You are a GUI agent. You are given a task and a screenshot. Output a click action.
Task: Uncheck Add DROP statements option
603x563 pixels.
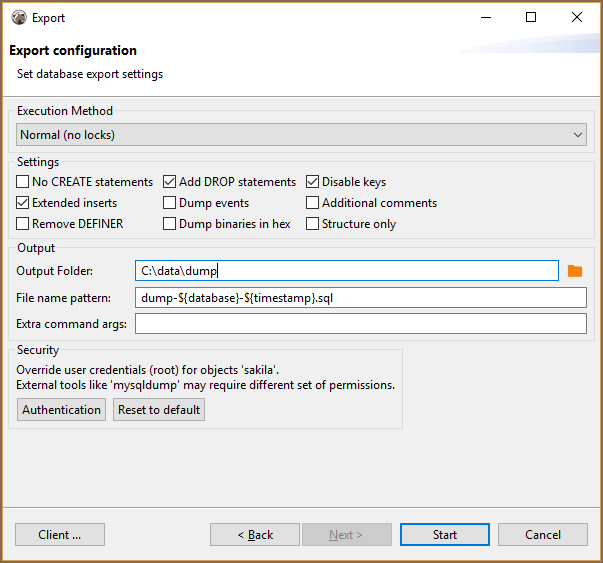pyautogui.click(x=170, y=182)
